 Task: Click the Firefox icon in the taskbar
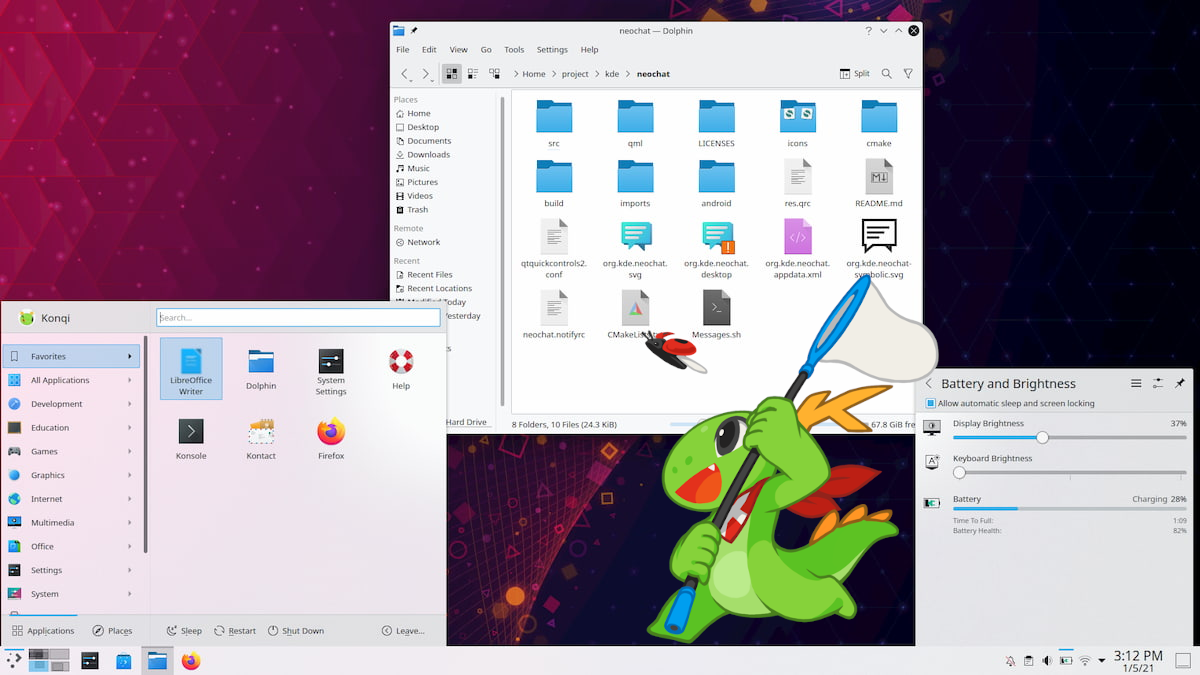tap(191, 661)
